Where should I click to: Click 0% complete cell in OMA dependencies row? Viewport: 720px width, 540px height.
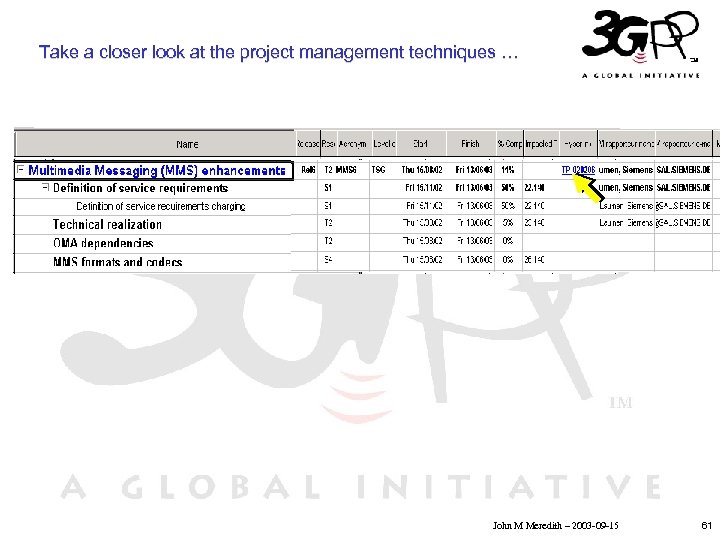(x=507, y=241)
